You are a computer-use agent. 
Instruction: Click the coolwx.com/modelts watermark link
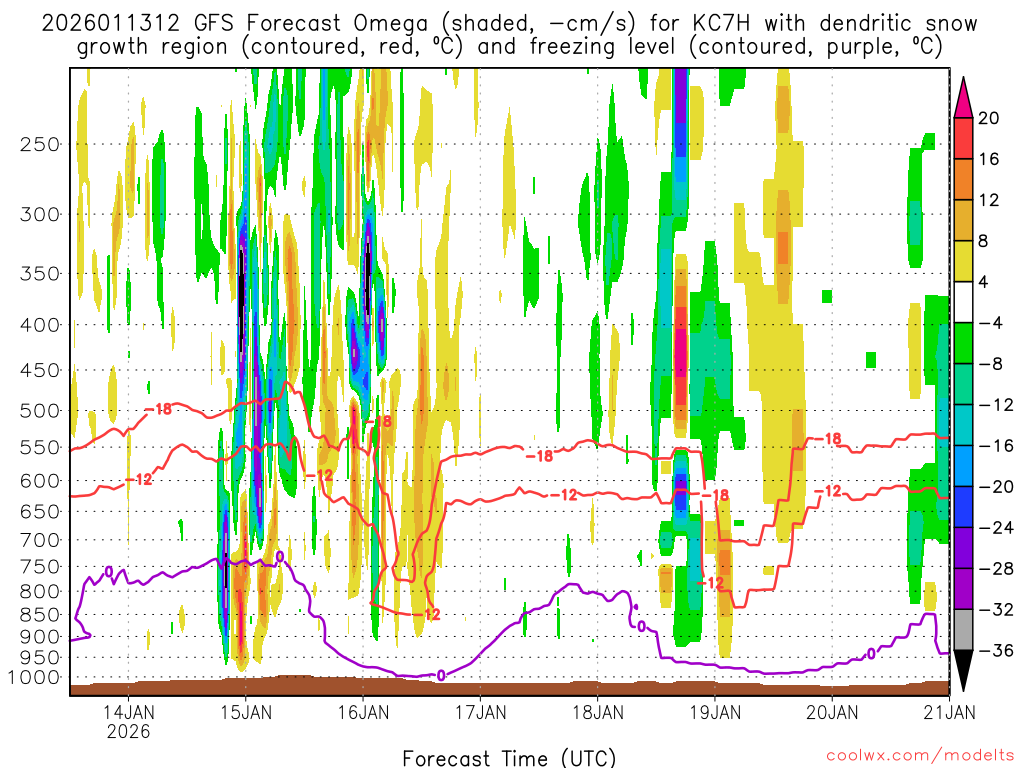(x=920, y=756)
